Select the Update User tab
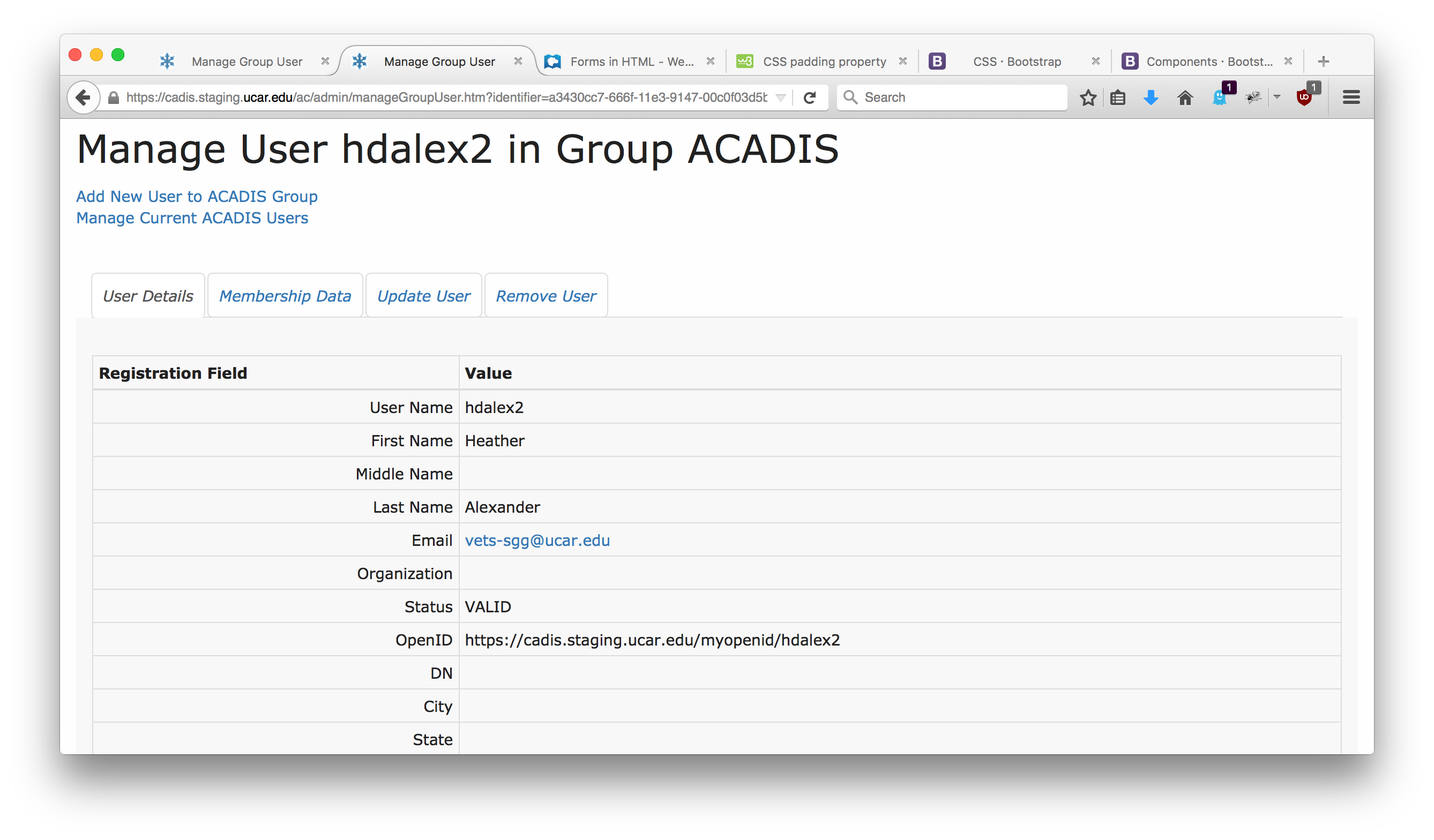The height and width of the screenshot is (840, 1434). tap(423, 296)
